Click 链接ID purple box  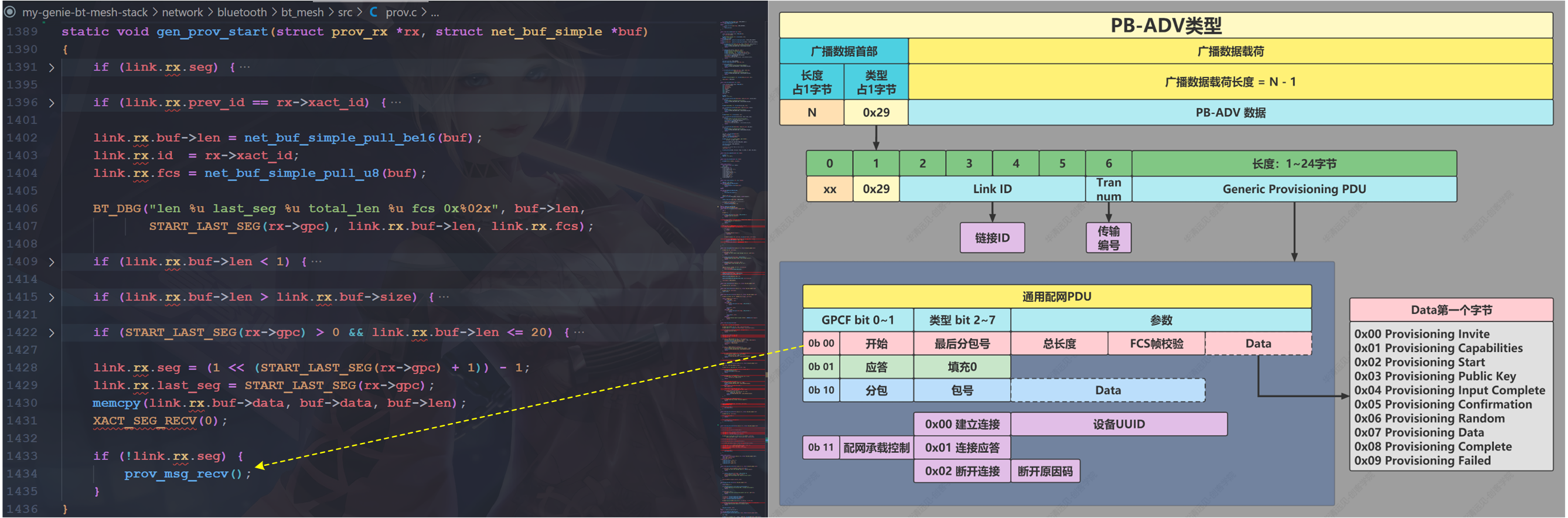tap(992, 238)
